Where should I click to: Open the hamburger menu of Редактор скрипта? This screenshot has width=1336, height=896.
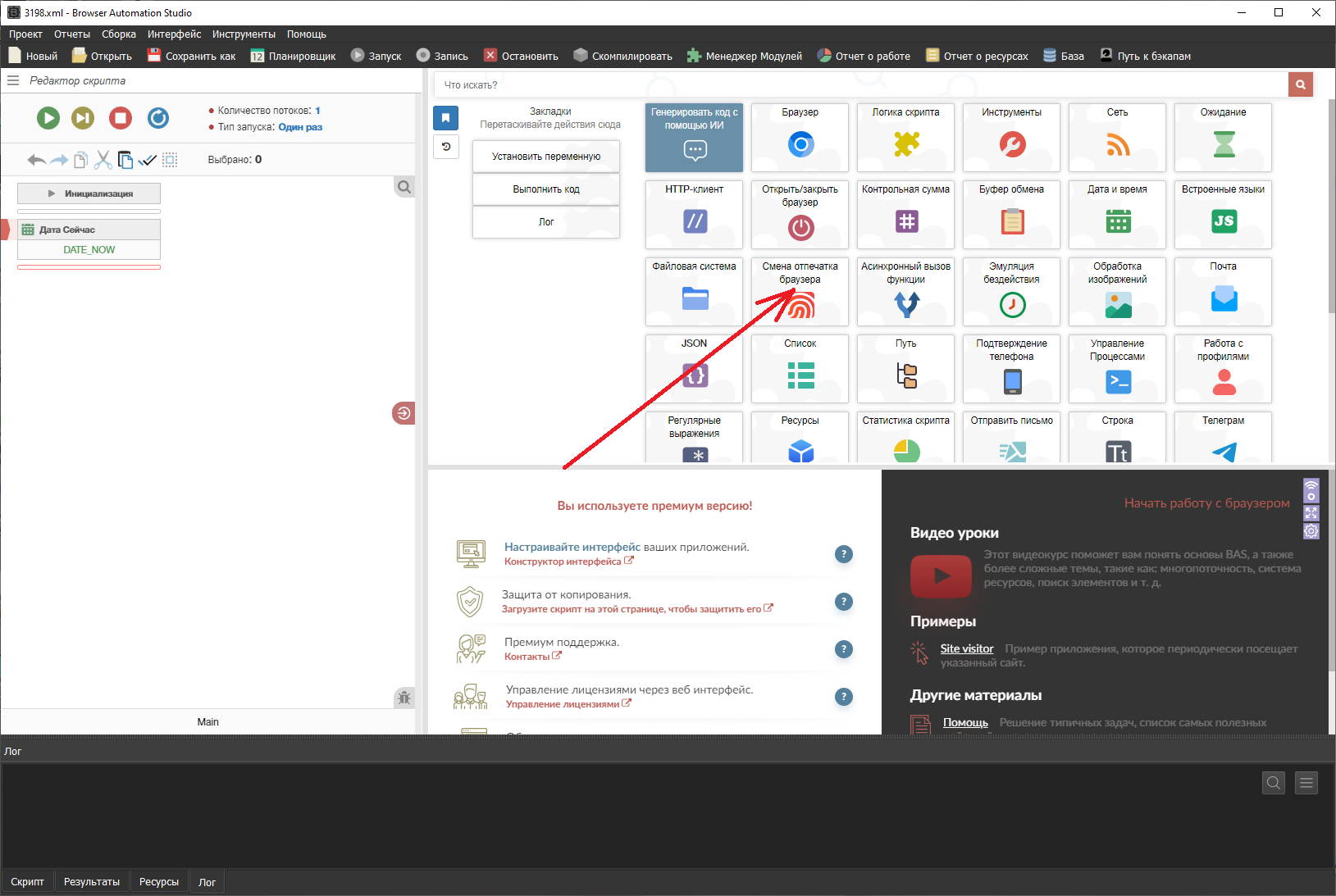click(13, 80)
